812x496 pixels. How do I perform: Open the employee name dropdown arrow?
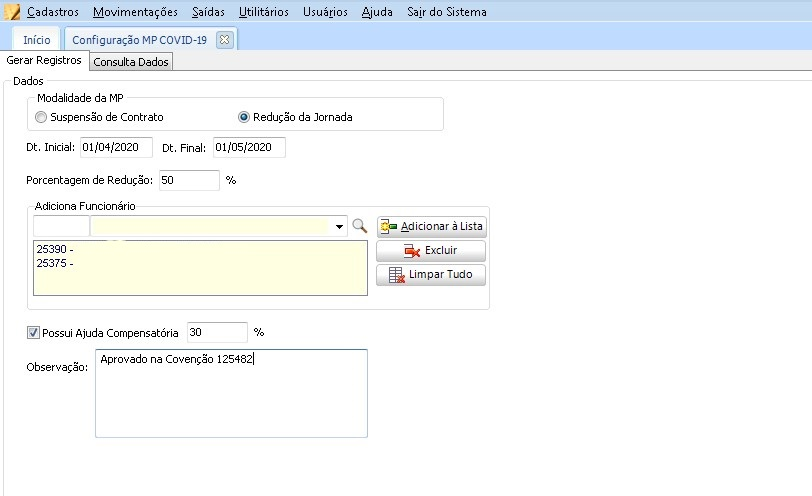[339, 226]
